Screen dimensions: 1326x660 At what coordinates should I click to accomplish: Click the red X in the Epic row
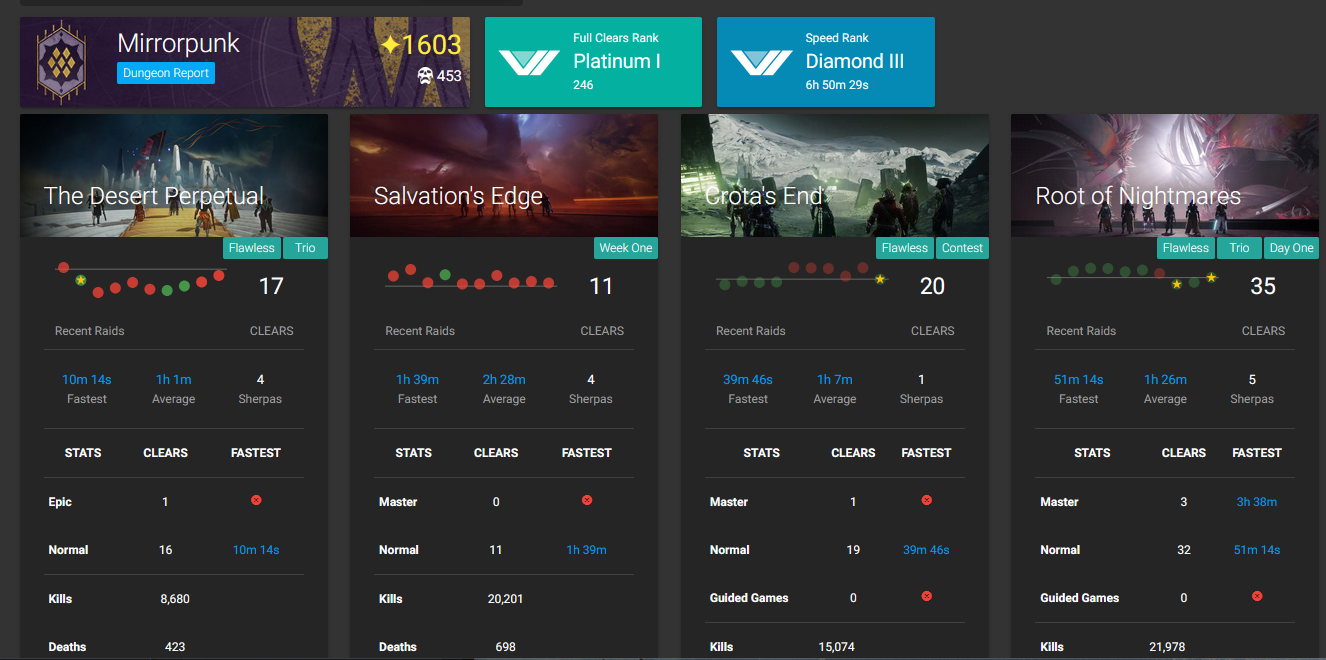pyautogui.click(x=256, y=500)
